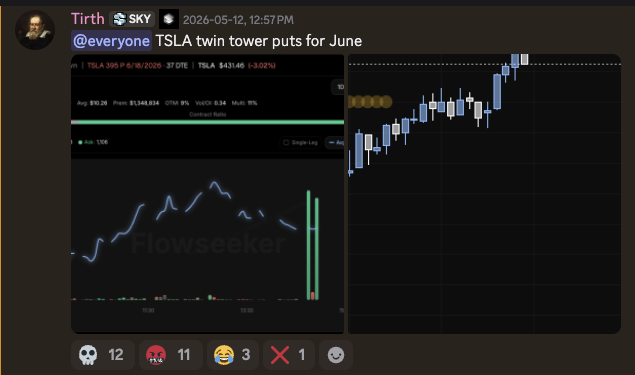Open Tirth's profile avatar
Screen dimensions: 635x375
click(35, 30)
